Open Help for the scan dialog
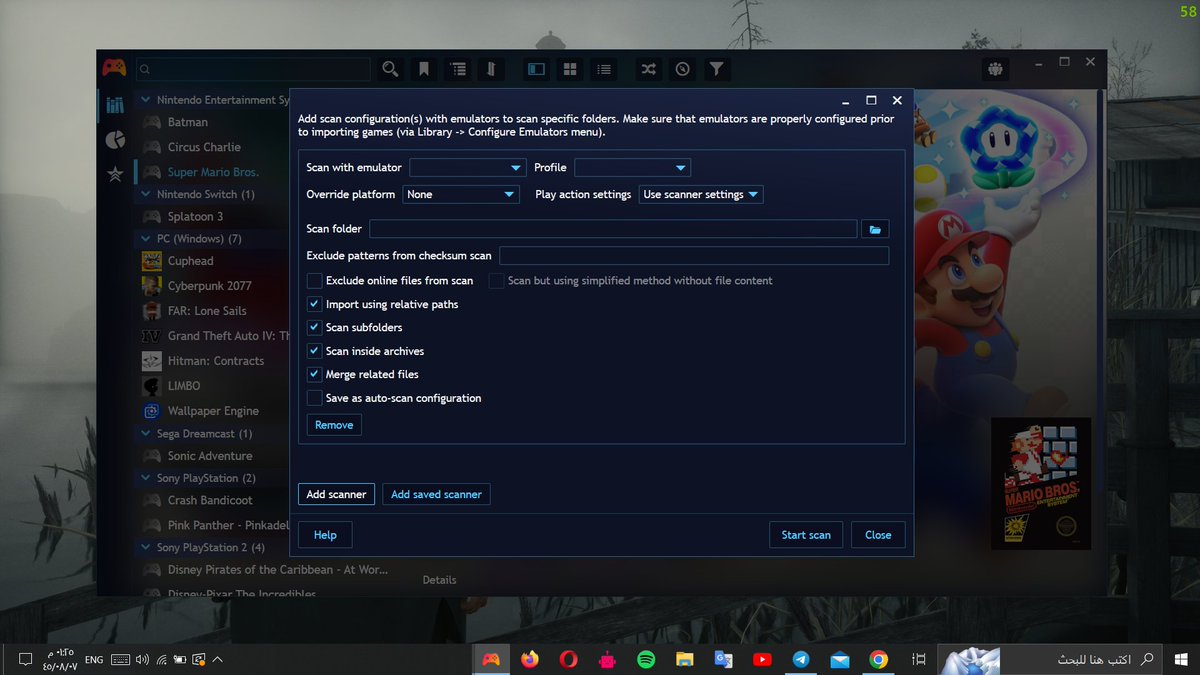Screen dimensions: 1200x675 [x=325, y=535]
